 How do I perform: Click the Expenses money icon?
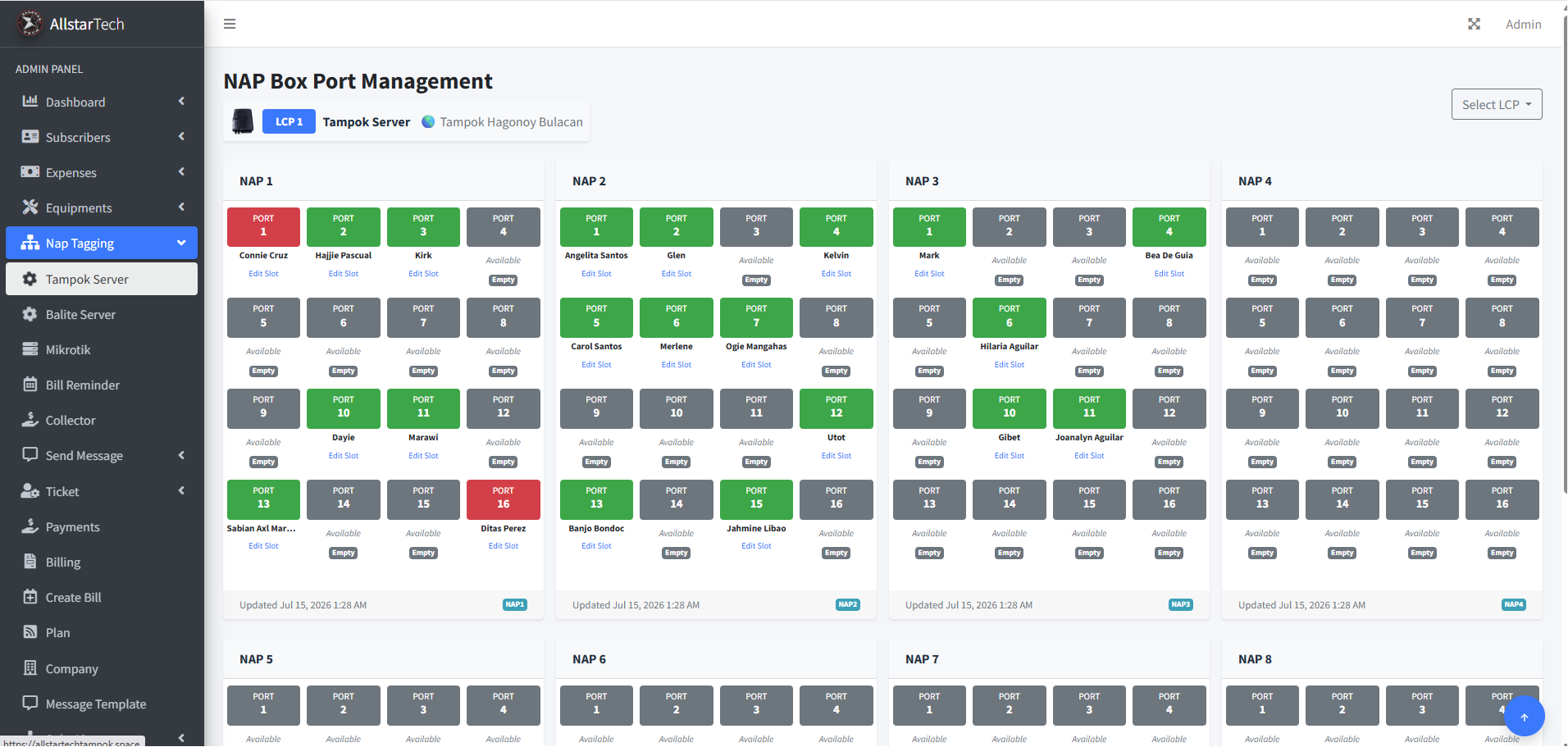pyautogui.click(x=30, y=172)
